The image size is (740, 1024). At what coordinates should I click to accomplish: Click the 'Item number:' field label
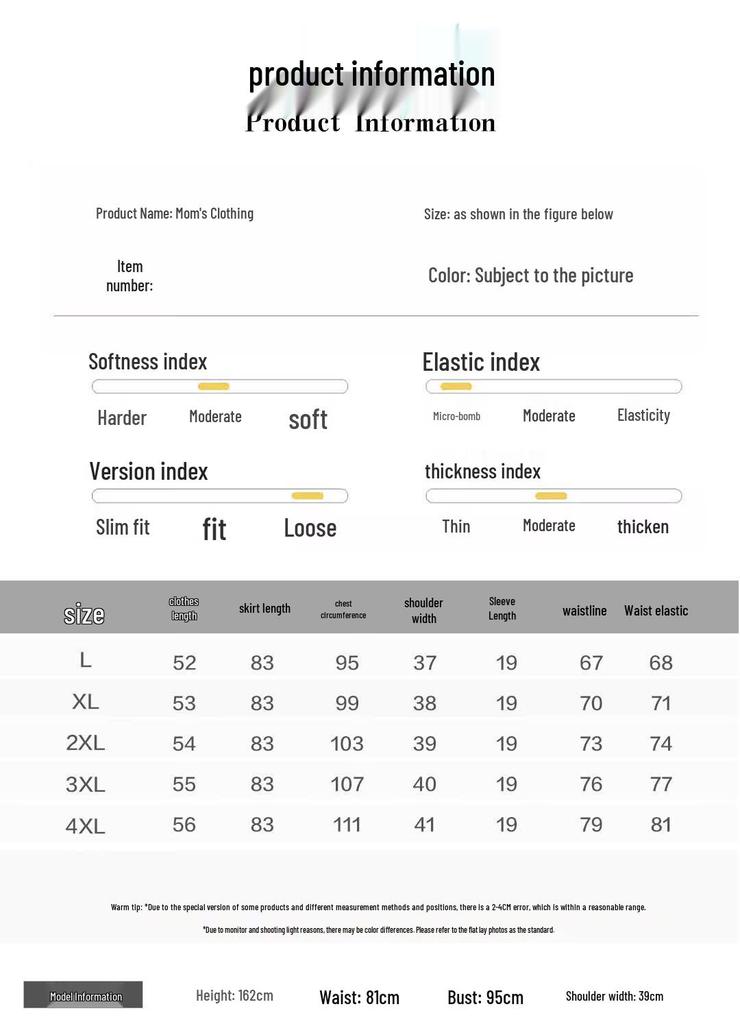129,276
